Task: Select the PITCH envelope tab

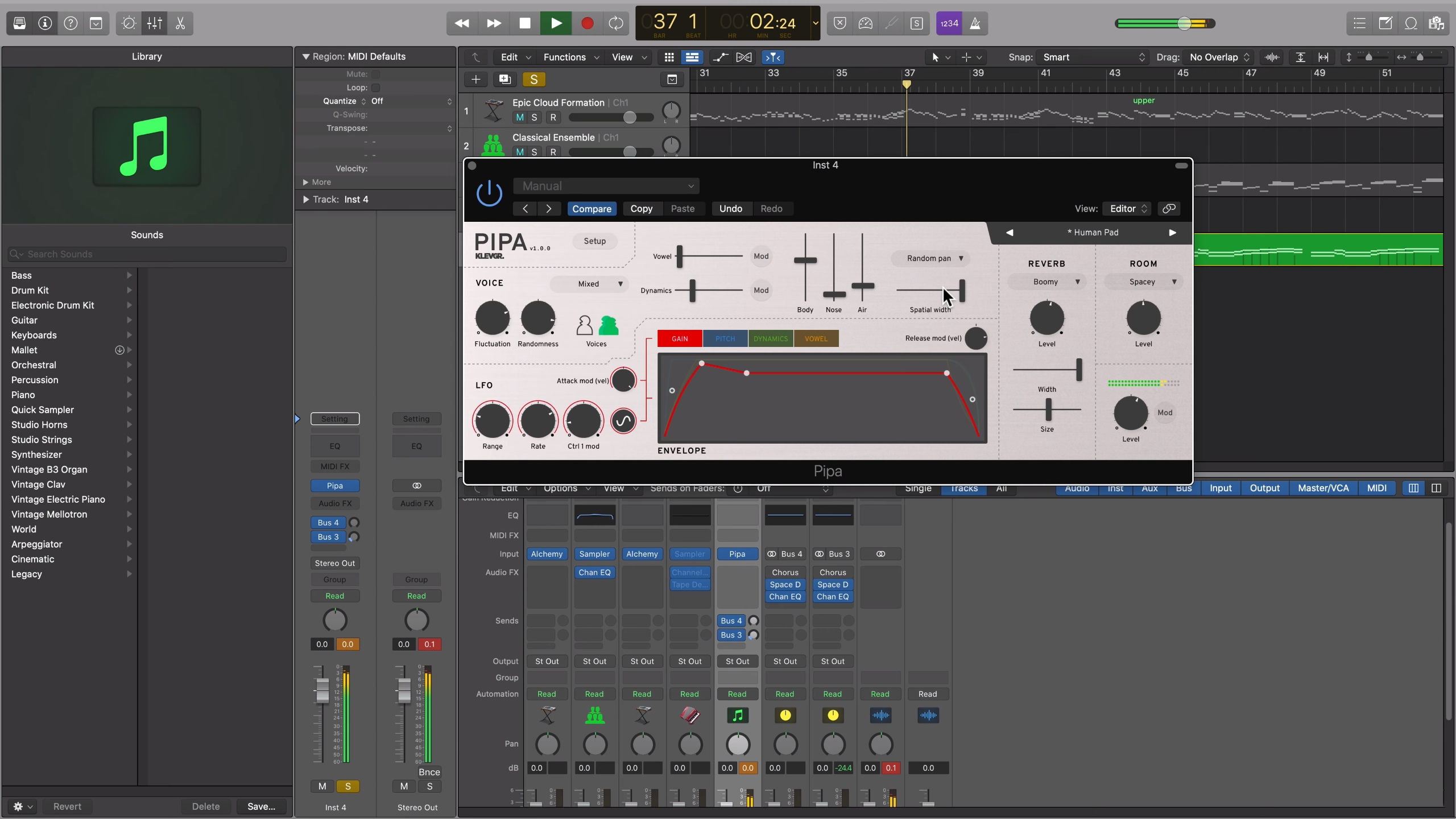Action: coord(725,339)
